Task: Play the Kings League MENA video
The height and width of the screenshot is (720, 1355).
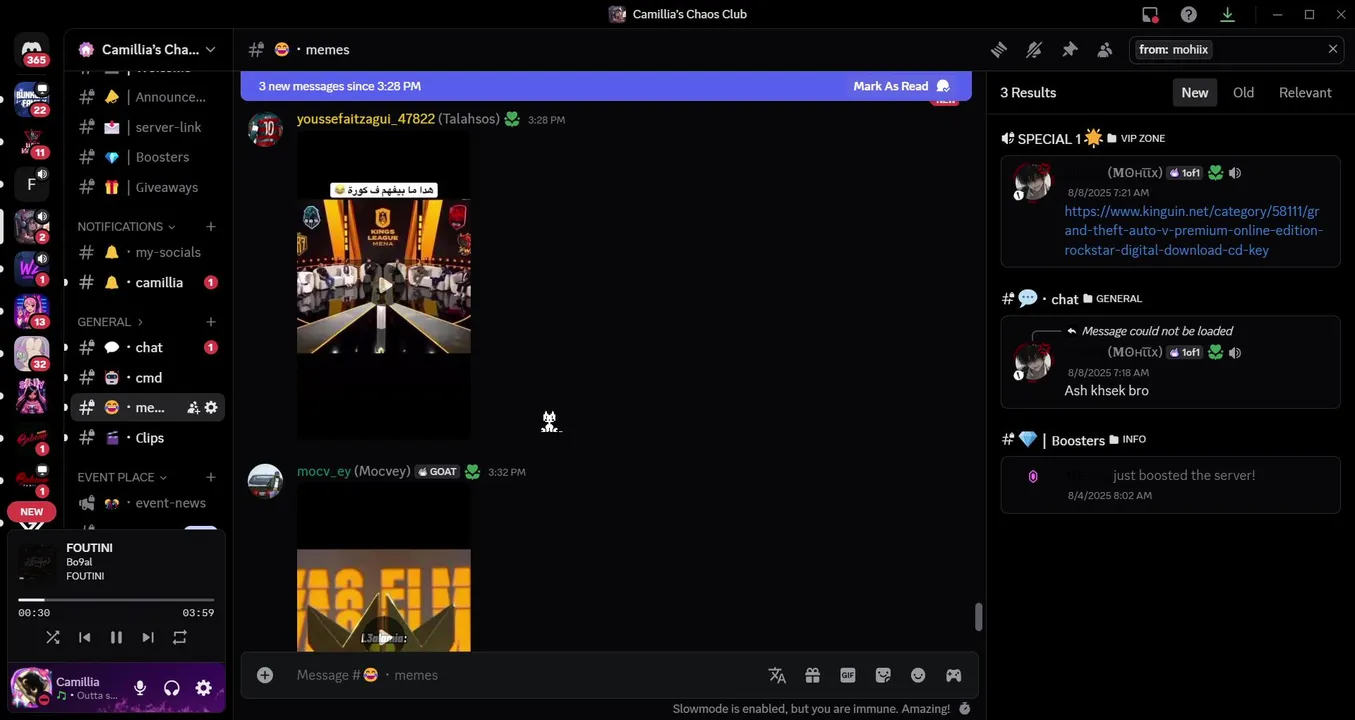Action: click(x=384, y=285)
